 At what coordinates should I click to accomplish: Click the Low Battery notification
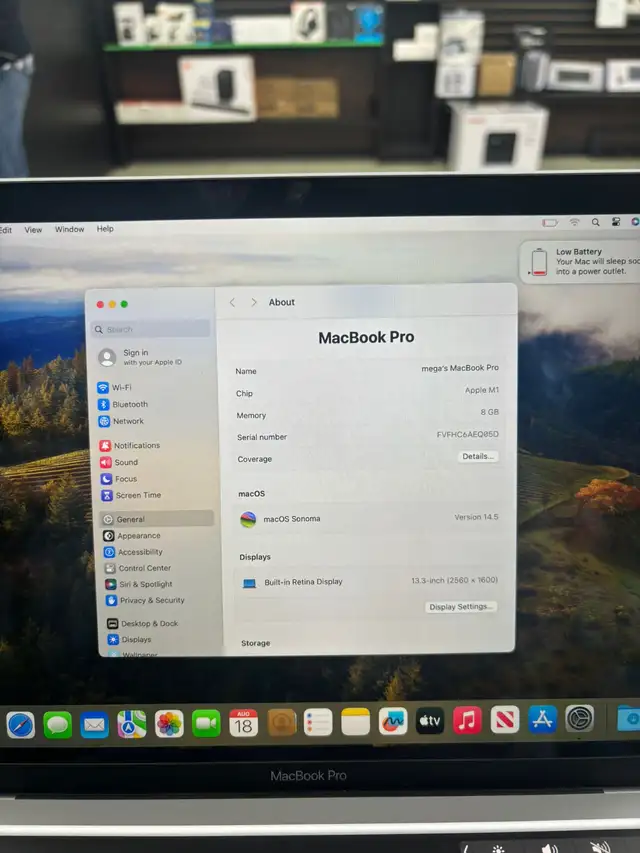(580, 262)
